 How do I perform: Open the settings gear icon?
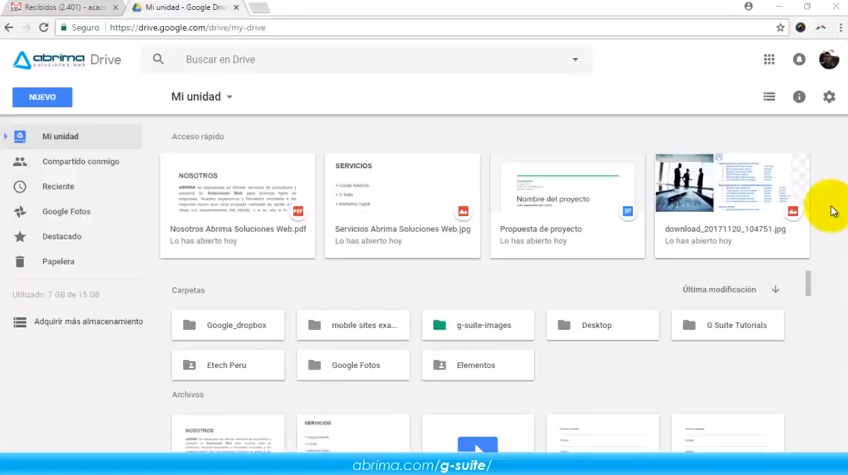[829, 97]
